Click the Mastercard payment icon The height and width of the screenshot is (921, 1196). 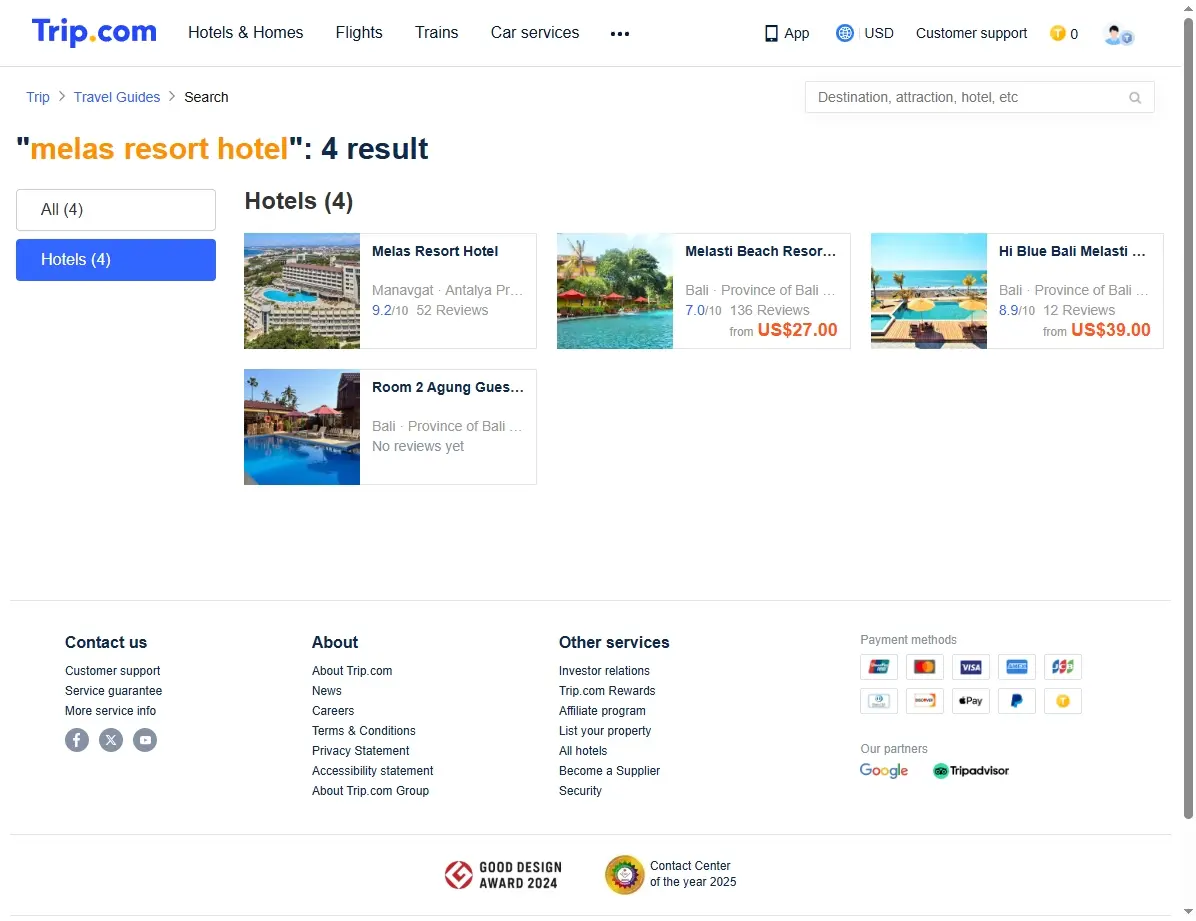click(924, 667)
